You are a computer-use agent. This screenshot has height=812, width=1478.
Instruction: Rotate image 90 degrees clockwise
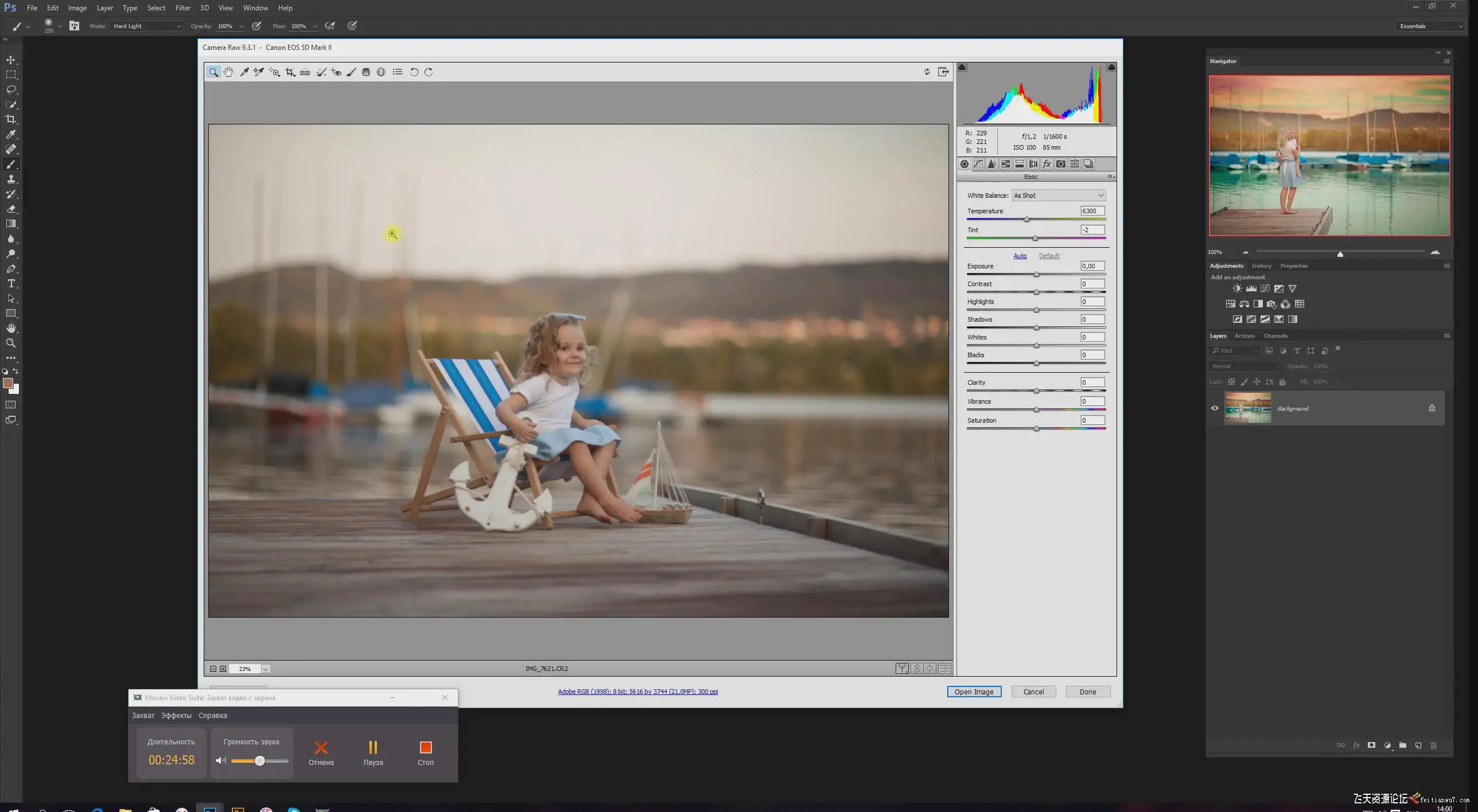pos(429,72)
